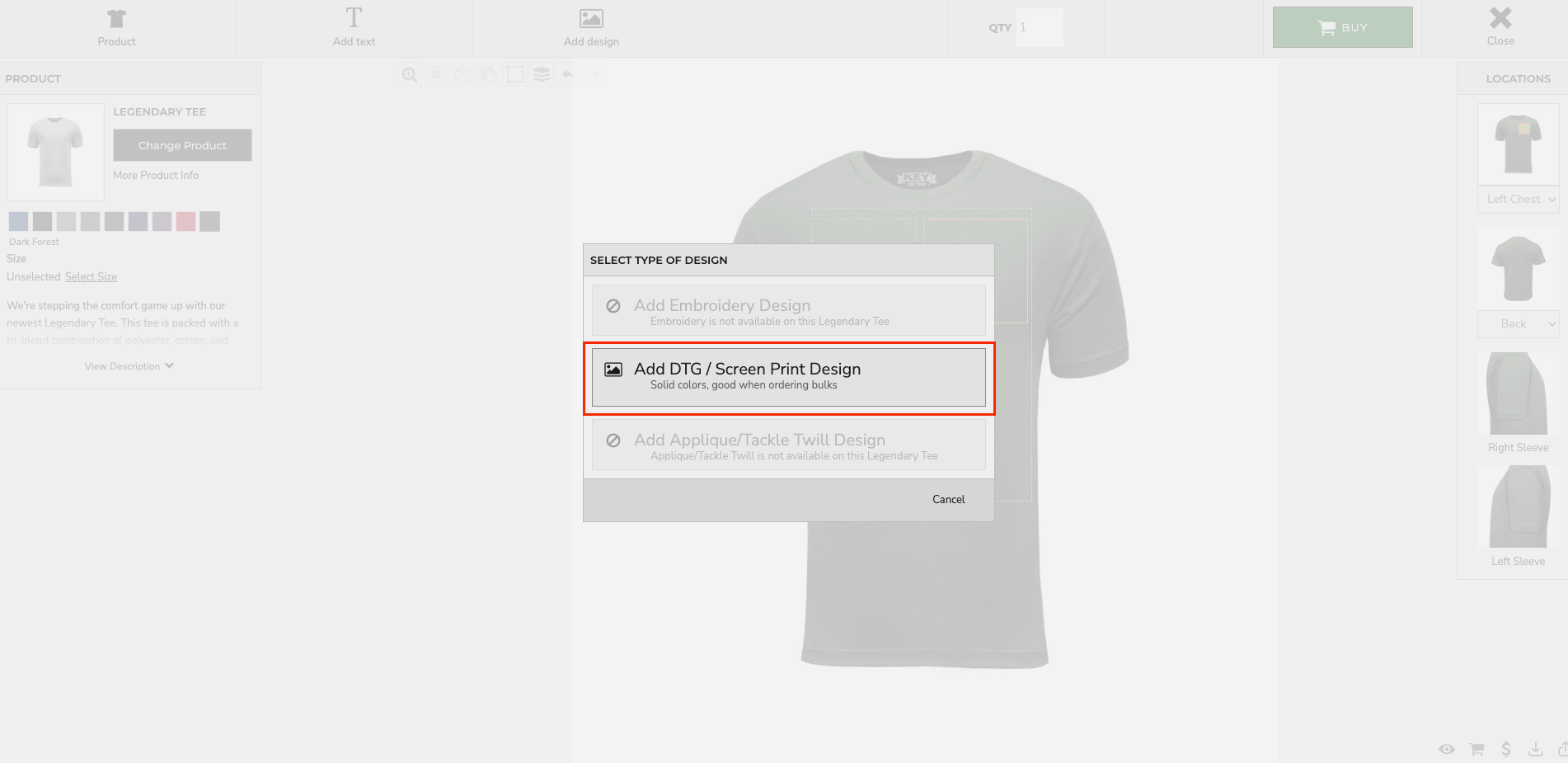Toggle preview with the eye icon
The width and height of the screenshot is (1568, 763).
point(1447,749)
